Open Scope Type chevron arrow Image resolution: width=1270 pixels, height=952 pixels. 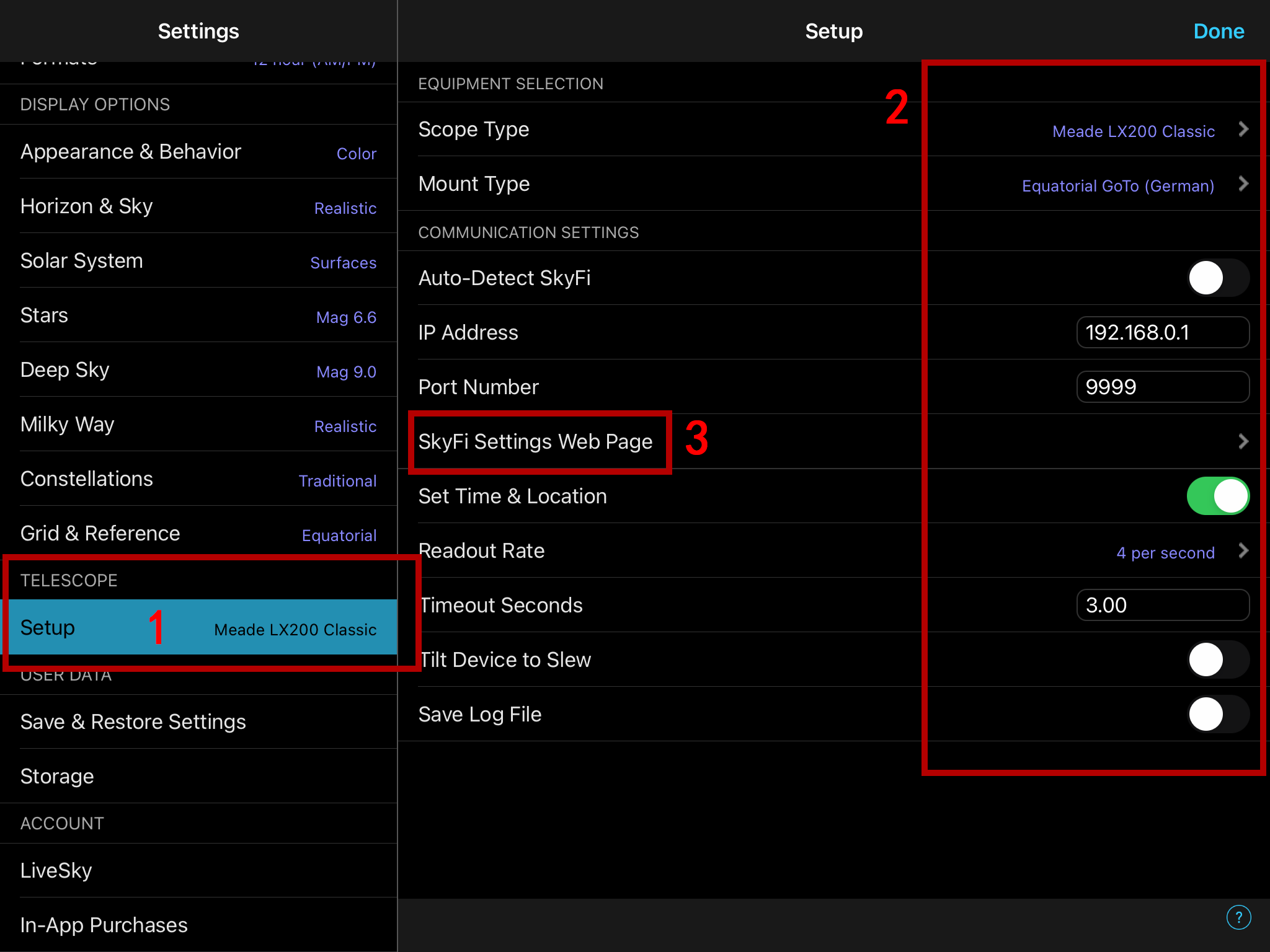tap(1243, 129)
